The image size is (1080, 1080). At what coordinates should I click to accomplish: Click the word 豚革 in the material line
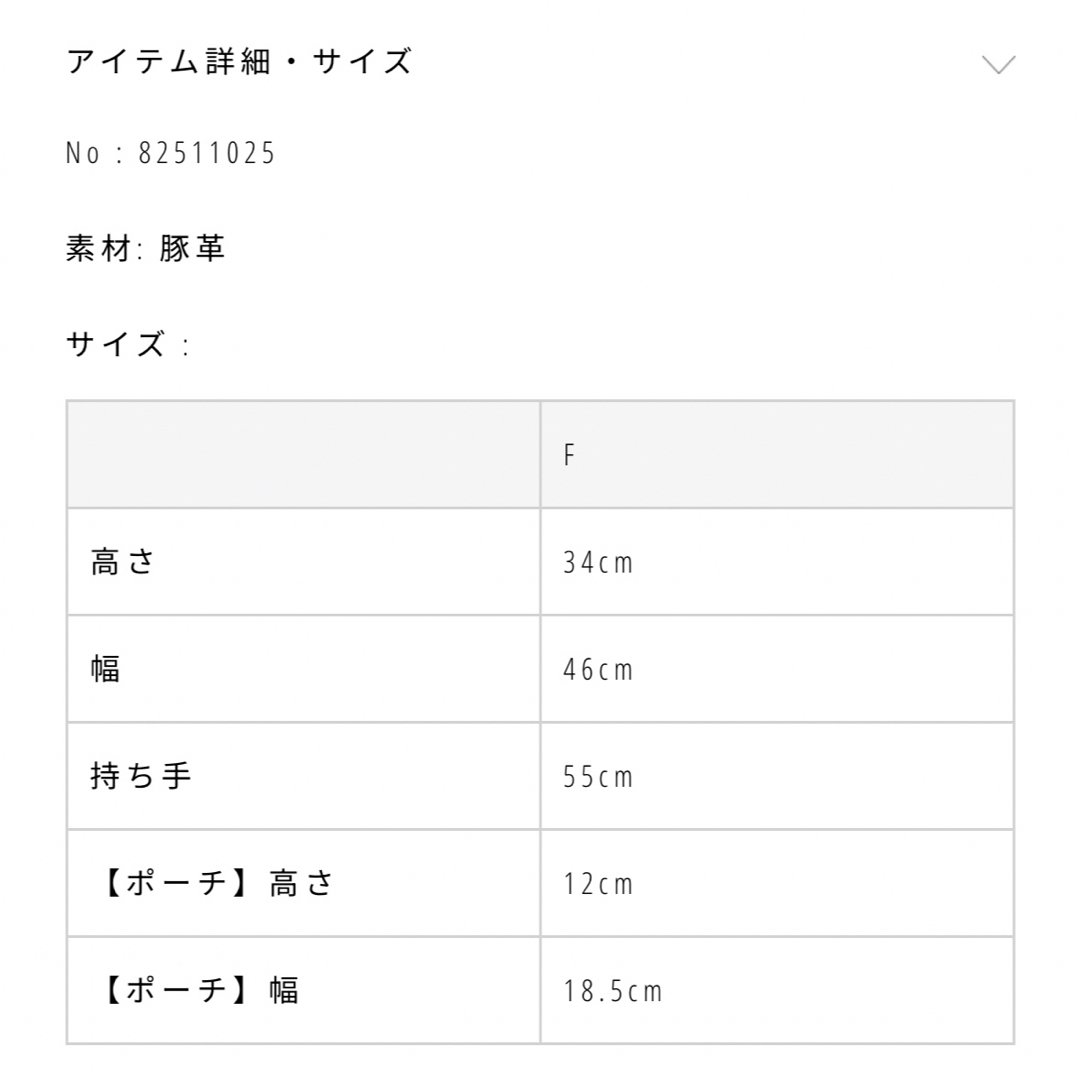pyautogui.click(x=192, y=248)
